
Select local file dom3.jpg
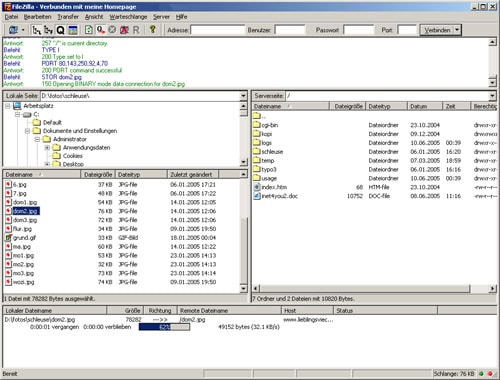coord(21,220)
